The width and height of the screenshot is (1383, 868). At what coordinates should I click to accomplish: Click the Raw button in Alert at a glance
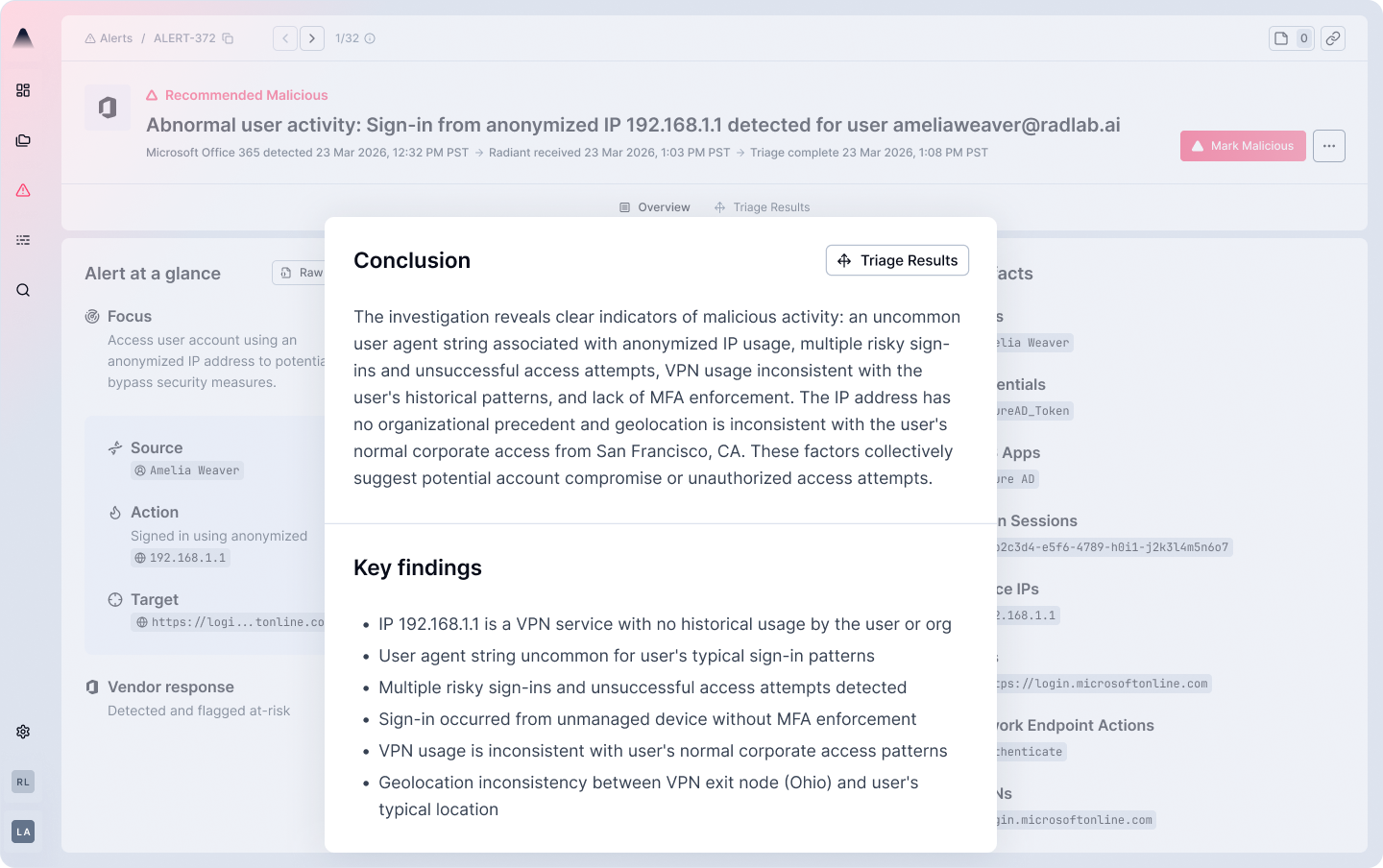[302, 273]
